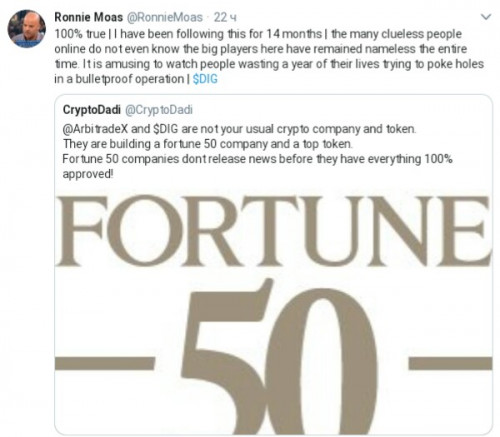Viewport: 500px width, 437px height.
Task: Click the large 50 numeral in image
Action: pos(279,357)
